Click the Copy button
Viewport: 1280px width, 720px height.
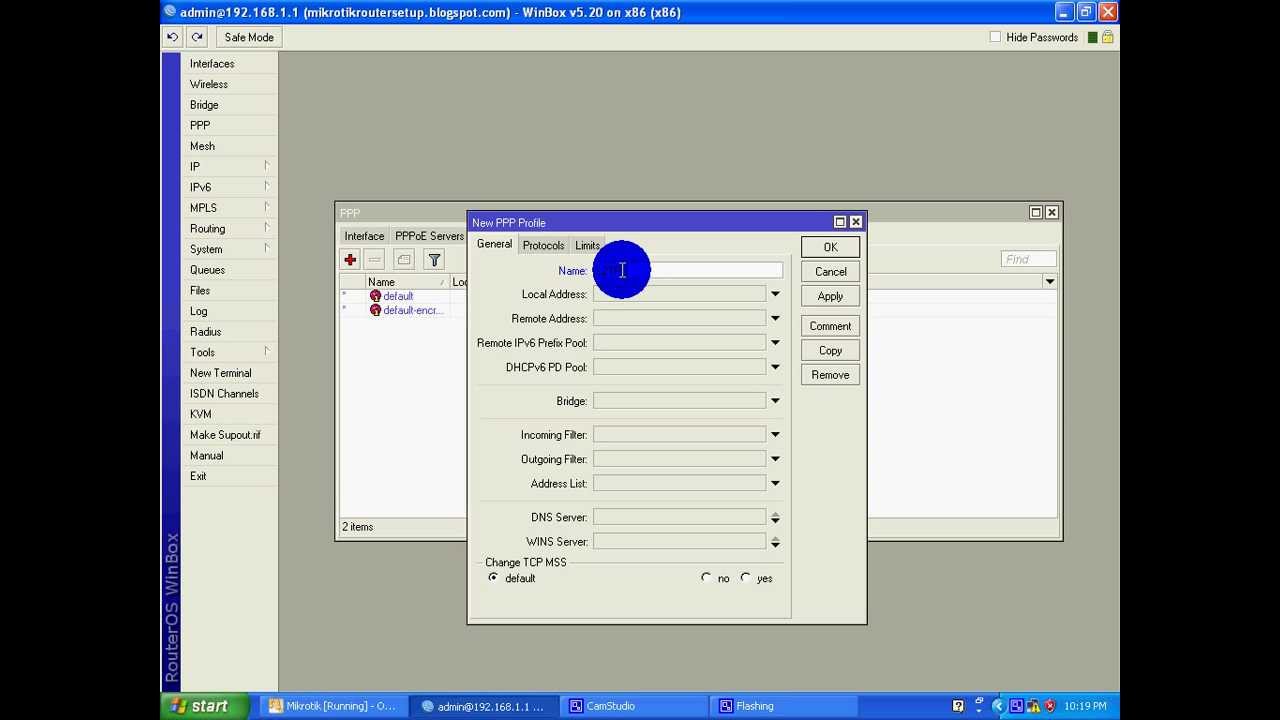pyautogui.click(x=830, y=351)
